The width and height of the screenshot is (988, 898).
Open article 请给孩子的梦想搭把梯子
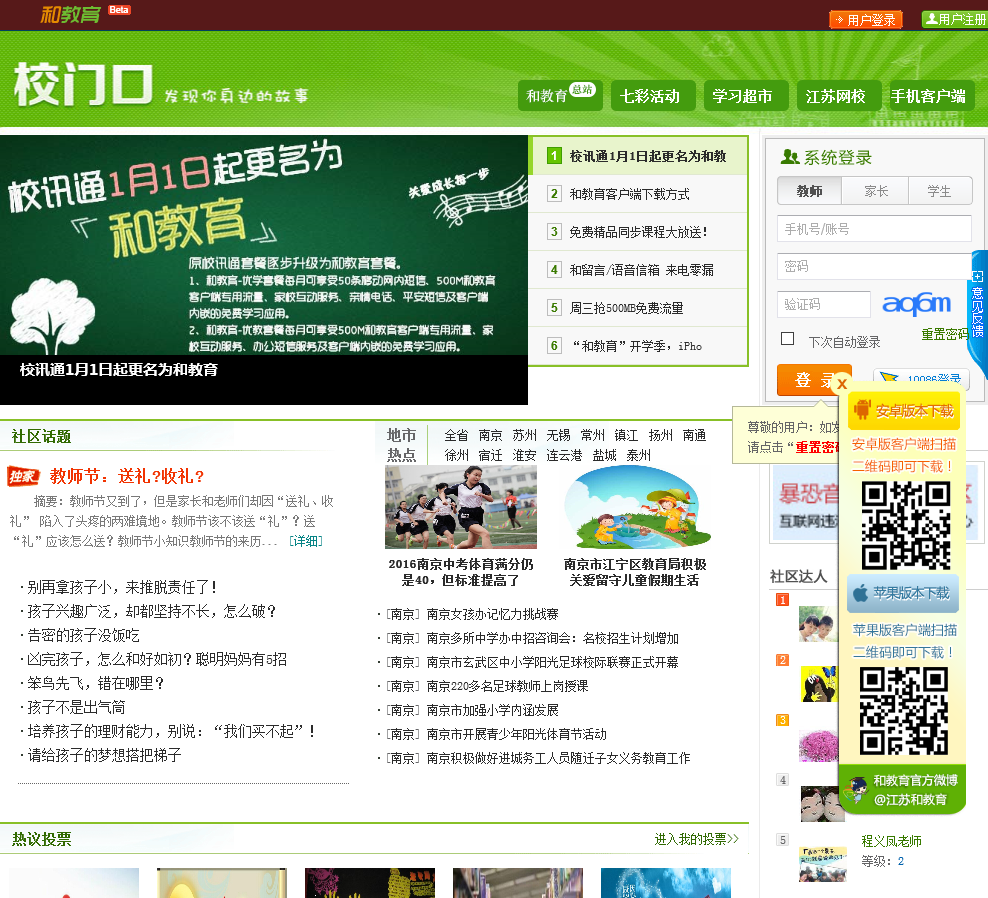(x=105, y=755)
